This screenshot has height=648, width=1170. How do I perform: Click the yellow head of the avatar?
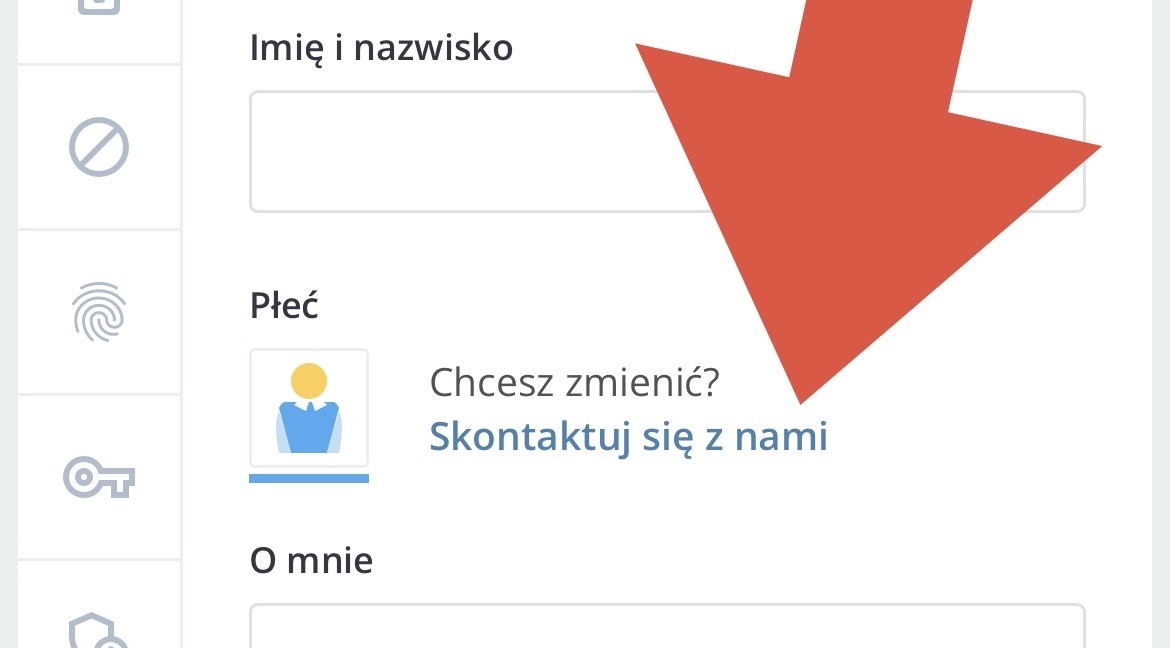(x=309, y=381)
